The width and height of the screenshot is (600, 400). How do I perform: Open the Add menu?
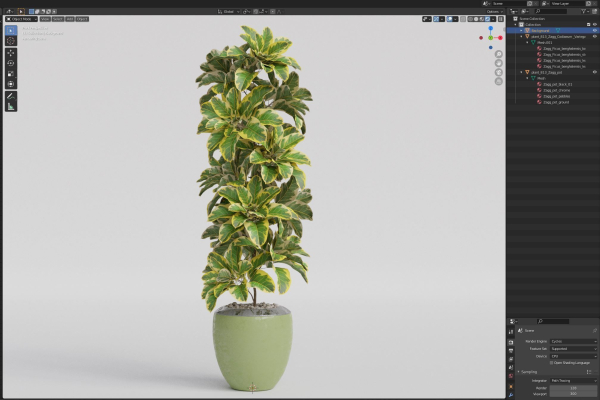70,19
